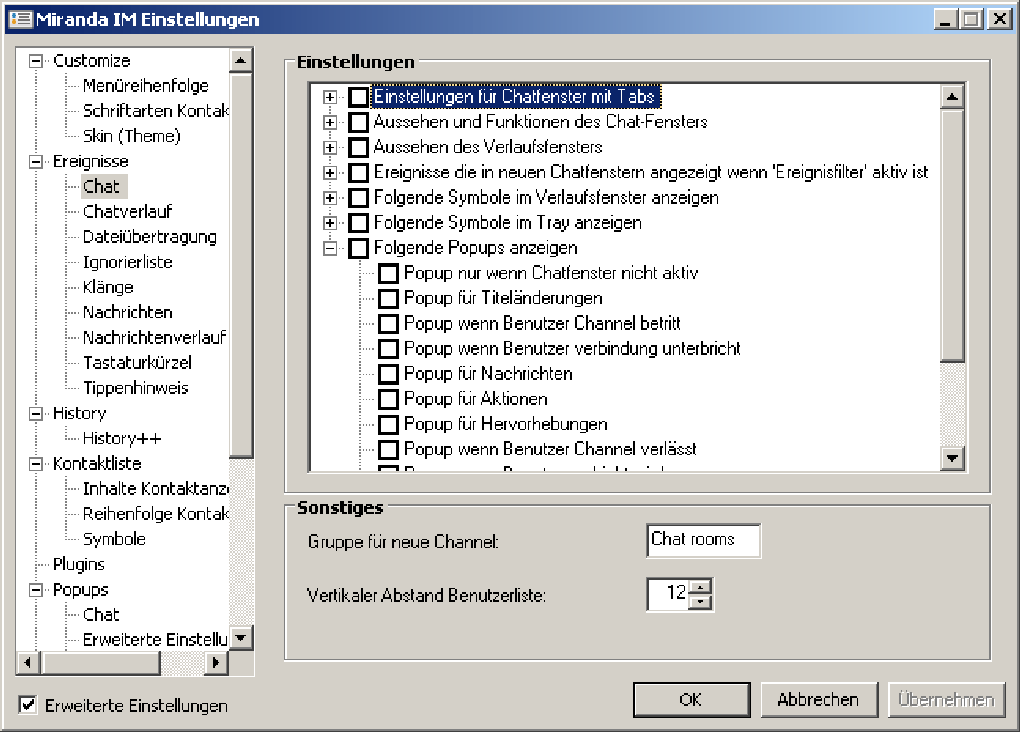Uncheck 'Erweiterte Einstellungen' at bottom left
This screenshot has height=732, width=1020.
(x=27, y=705)
